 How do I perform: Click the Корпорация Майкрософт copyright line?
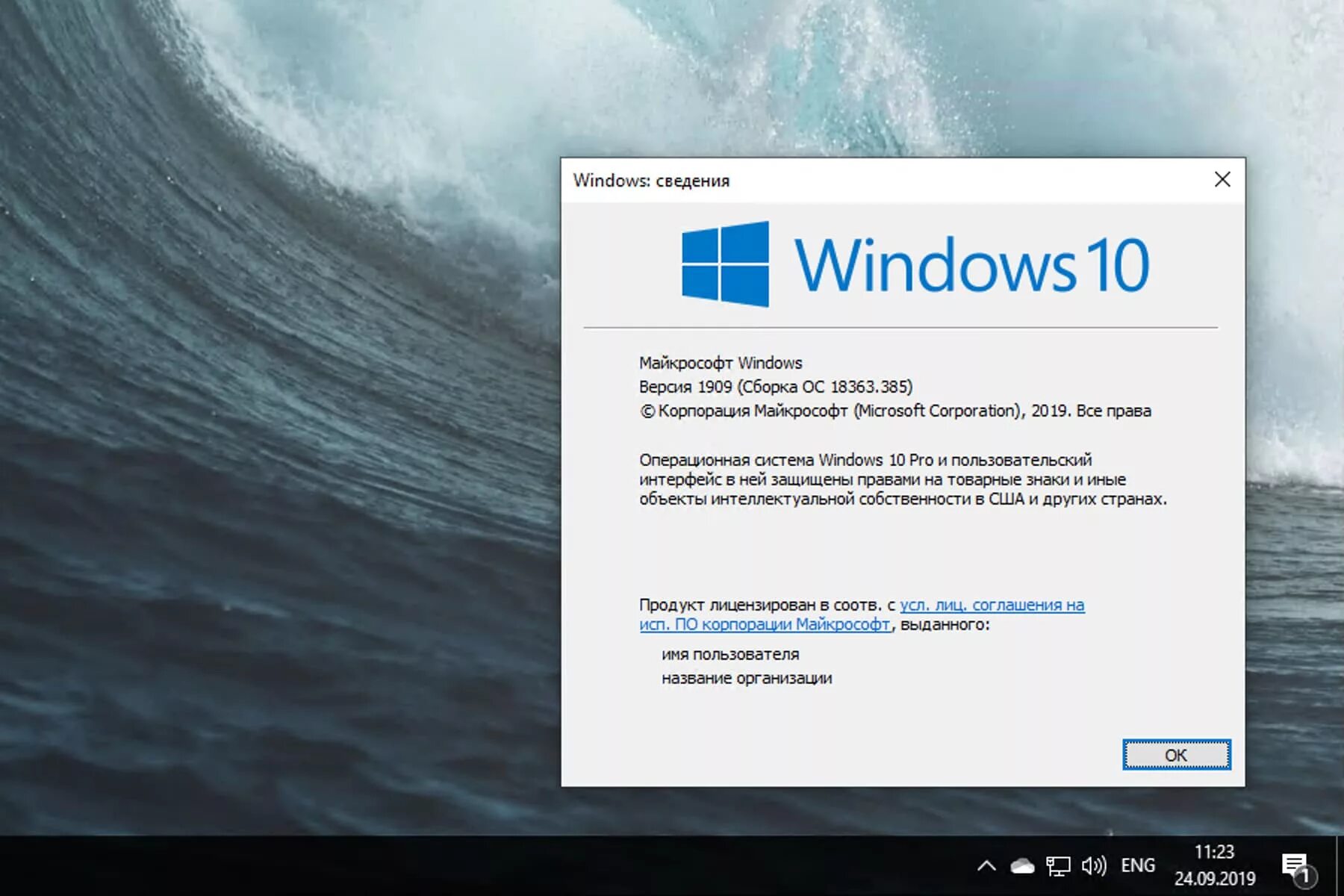tap(895, 411)
